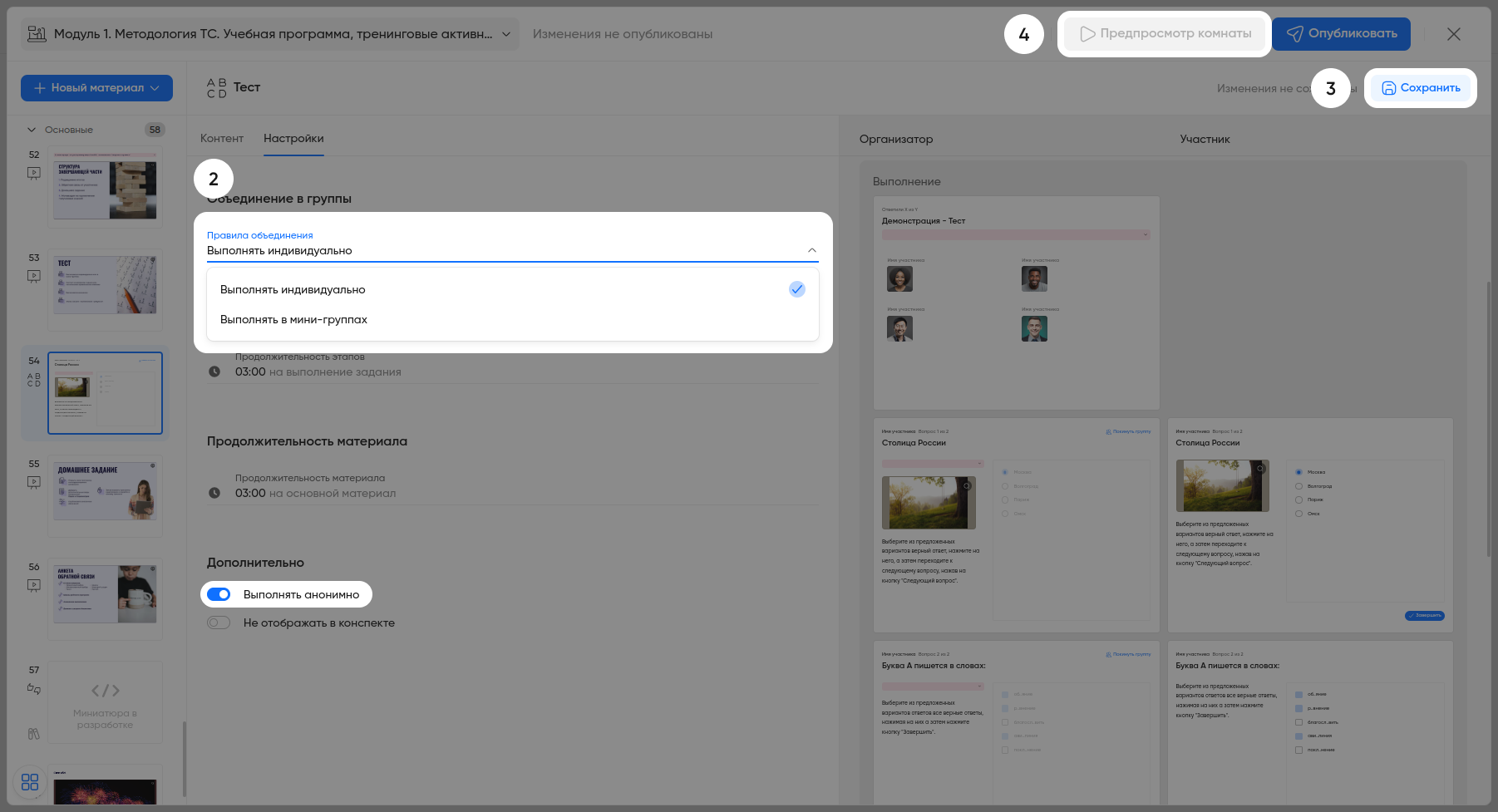Click the 'Сохранить' button
The height and width of the screenshot is (812, 1498).
coord(1421,88)
